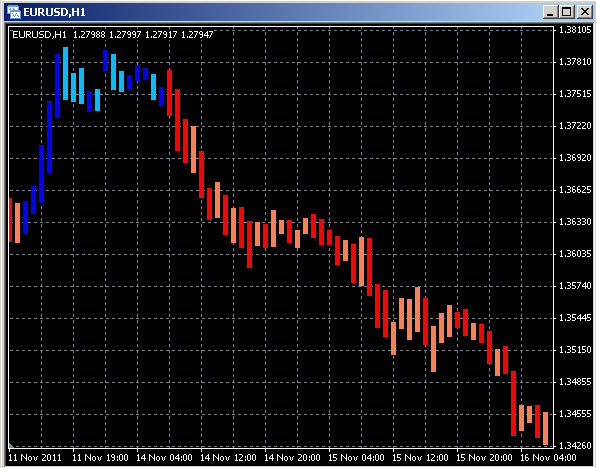596x468 pixels.
Task: Click the 14 Nov 04:00 time label
Action: [x=164, y=457]
